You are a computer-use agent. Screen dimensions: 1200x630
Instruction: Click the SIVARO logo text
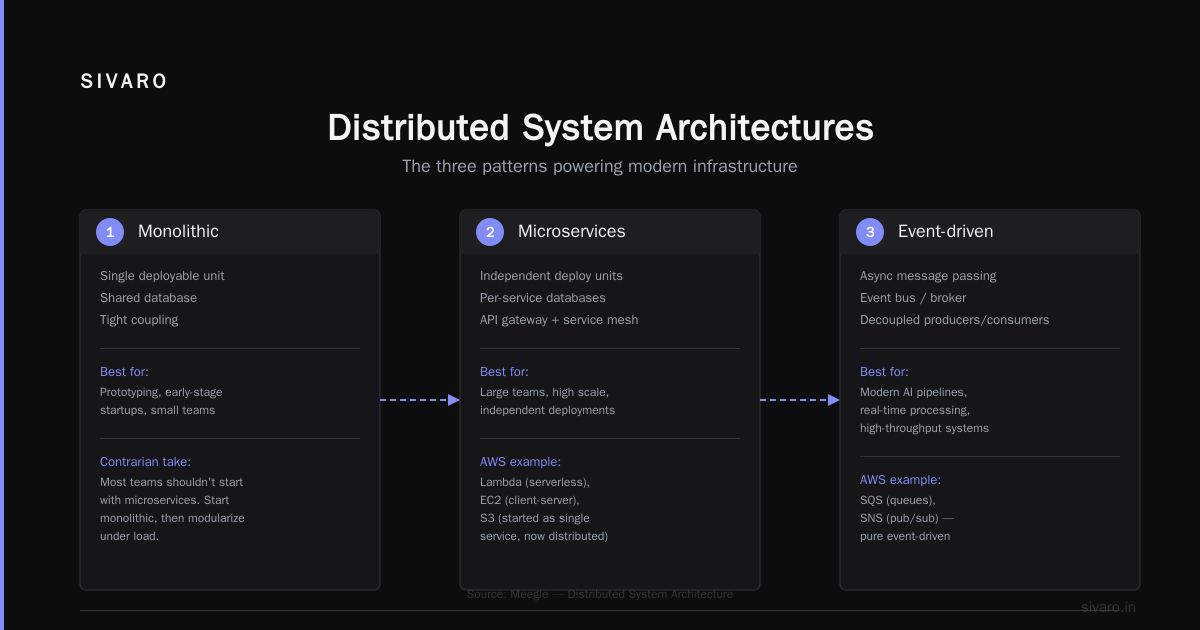[124, 82]
